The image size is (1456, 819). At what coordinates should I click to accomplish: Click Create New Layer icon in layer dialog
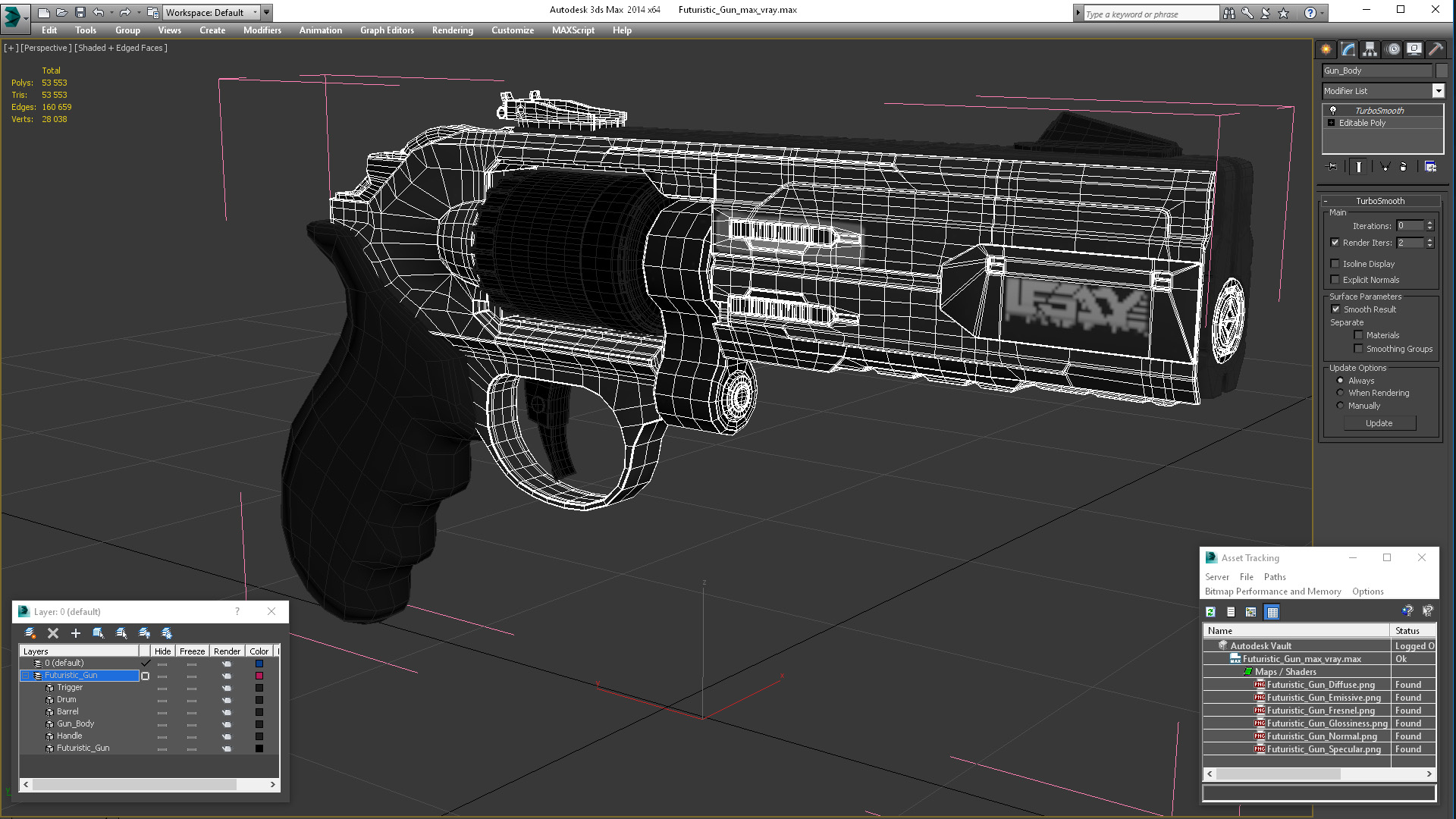tap(30, 632)
